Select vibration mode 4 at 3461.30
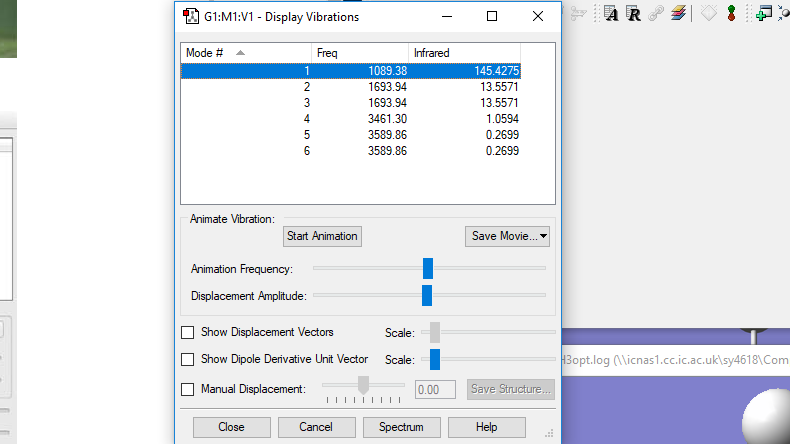790x444 pixels. (x=350, y=119)
